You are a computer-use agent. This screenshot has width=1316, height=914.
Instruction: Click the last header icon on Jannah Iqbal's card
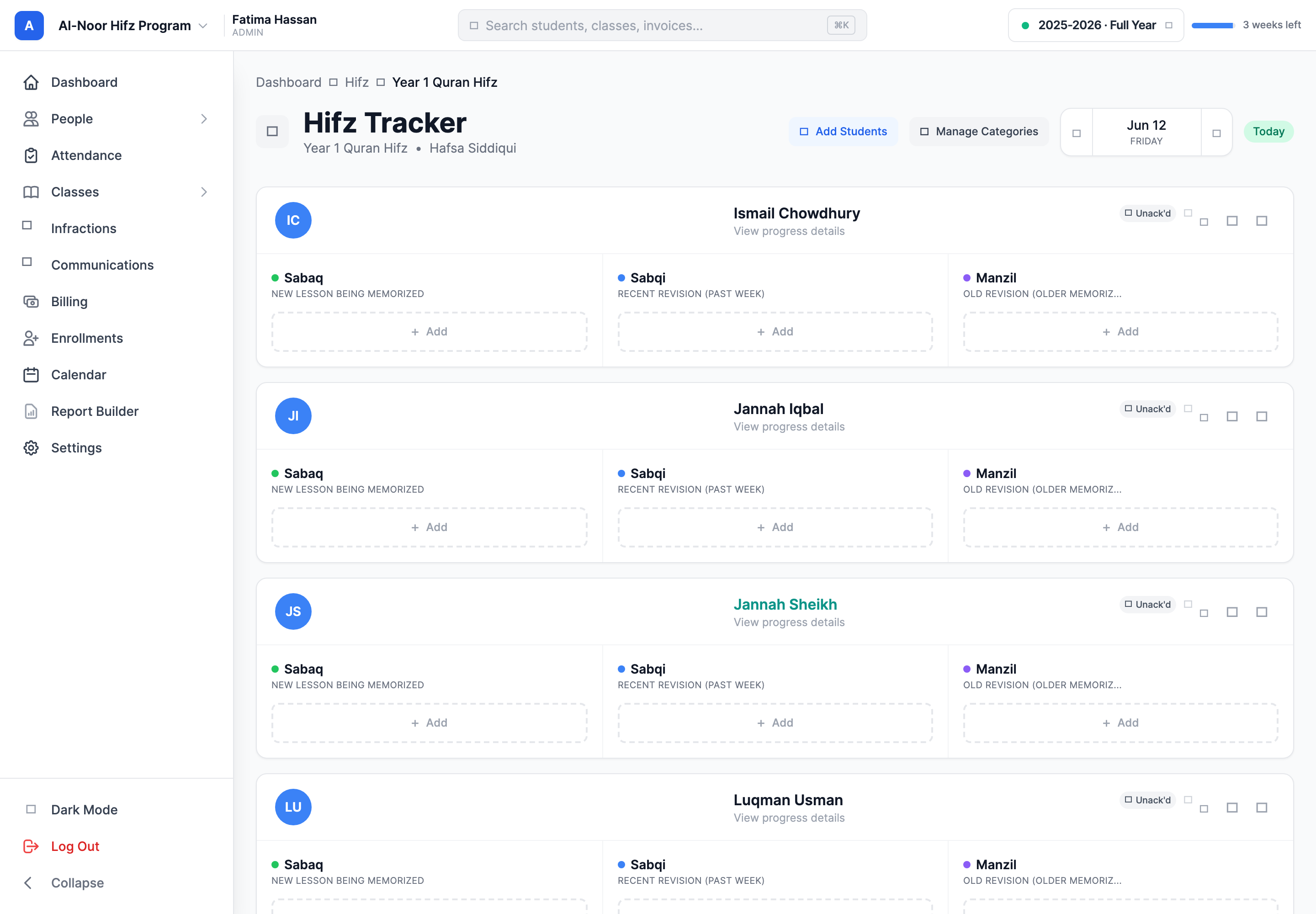(1262, 416)
